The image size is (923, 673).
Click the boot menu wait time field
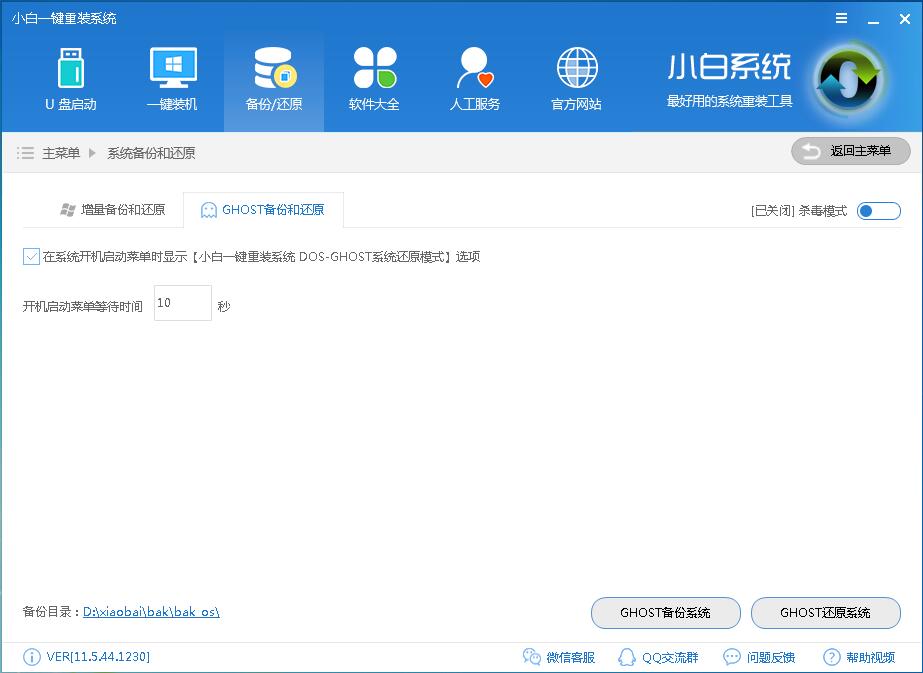pyautogui.click(x=181, y=303)
